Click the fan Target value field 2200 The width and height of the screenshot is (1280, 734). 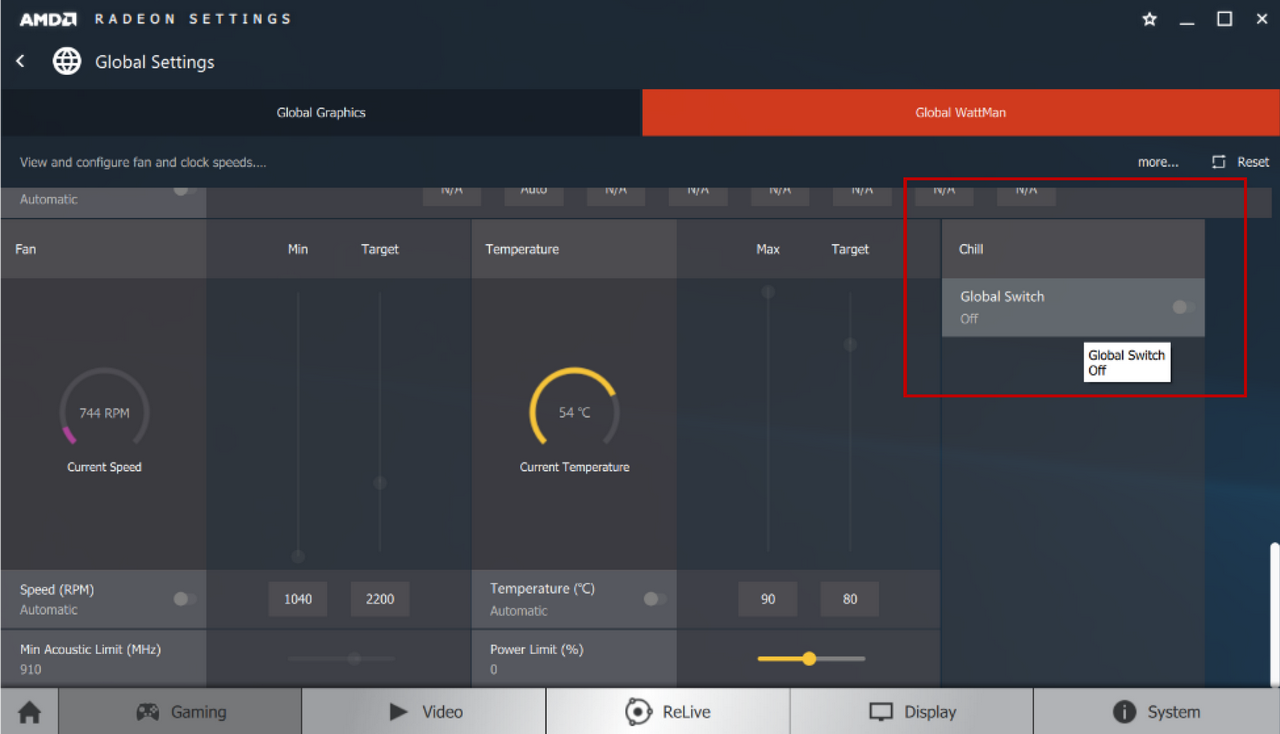pos(380,599)
